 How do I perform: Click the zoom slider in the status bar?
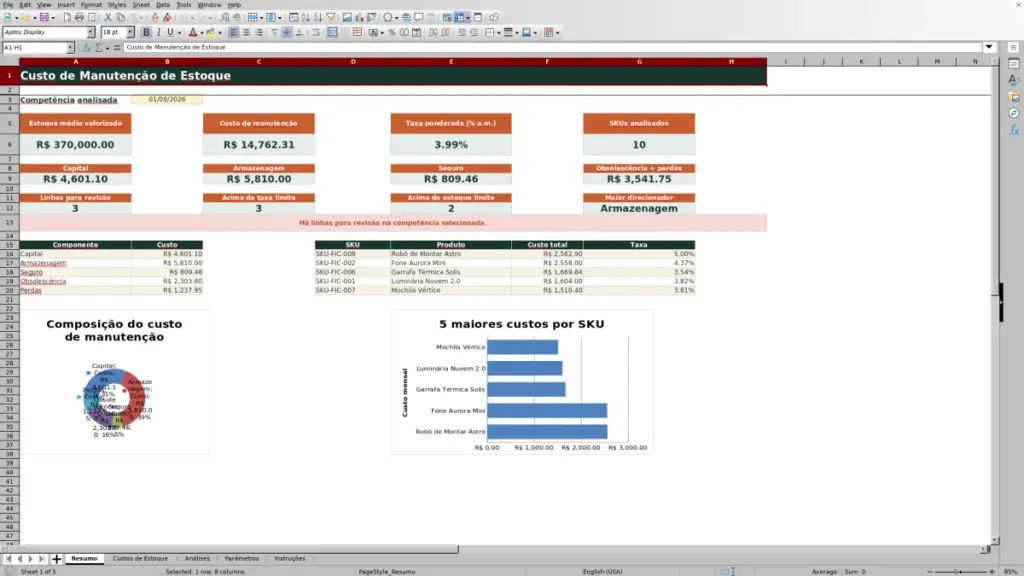[x=960, y=572]
